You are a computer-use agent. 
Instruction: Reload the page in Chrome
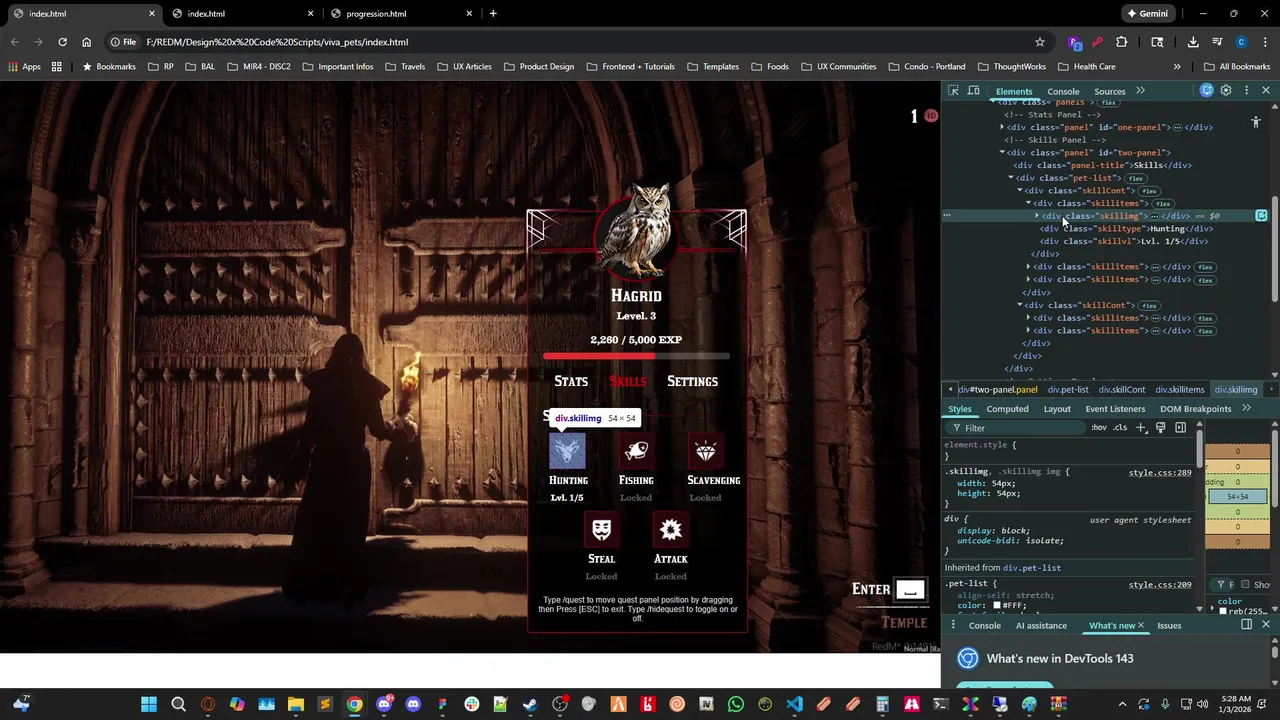pyautogui.click(x=62, y=42)
